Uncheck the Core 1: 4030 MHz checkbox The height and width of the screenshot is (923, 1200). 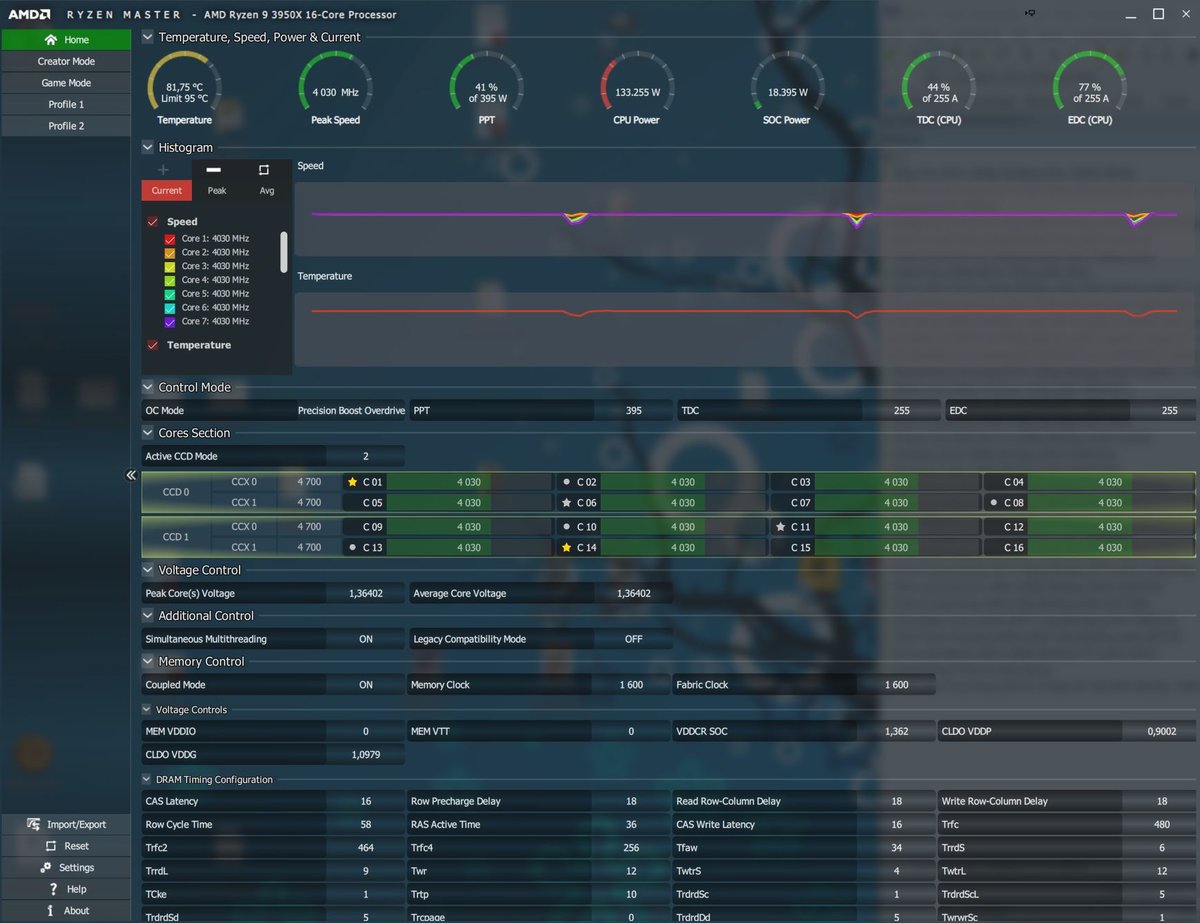(170, 239)
